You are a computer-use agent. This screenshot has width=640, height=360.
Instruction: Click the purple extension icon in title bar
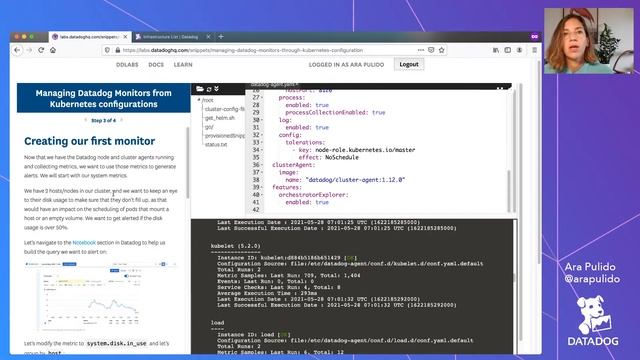[534, 37]
